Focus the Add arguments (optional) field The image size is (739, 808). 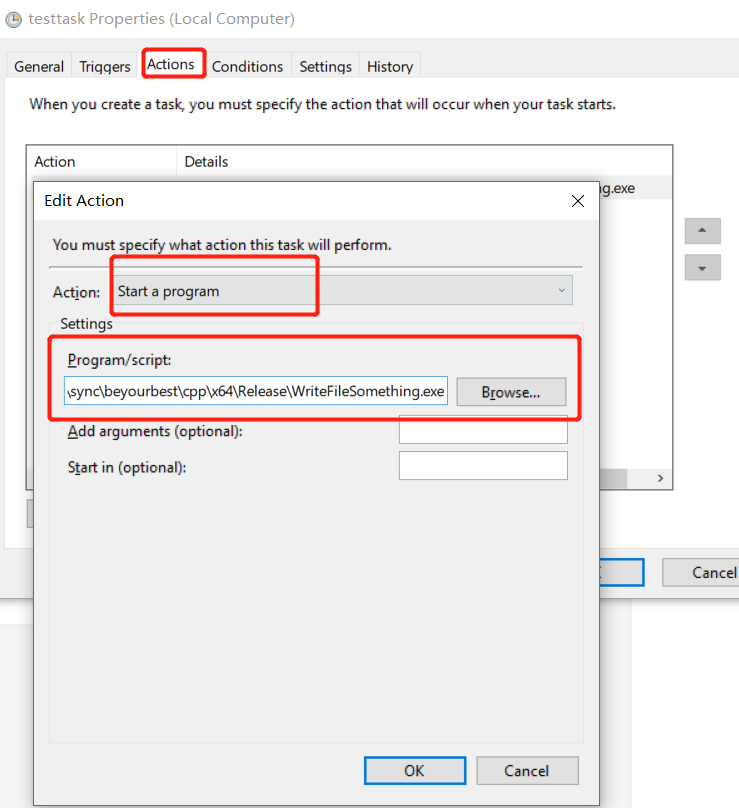pos(483,429)
